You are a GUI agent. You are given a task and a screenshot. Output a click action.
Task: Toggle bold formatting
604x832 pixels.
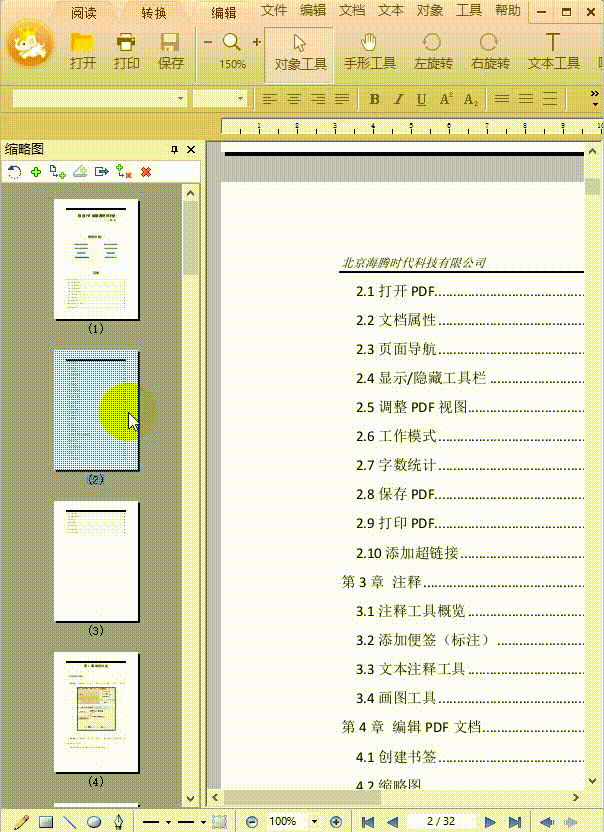click(374, 99)
